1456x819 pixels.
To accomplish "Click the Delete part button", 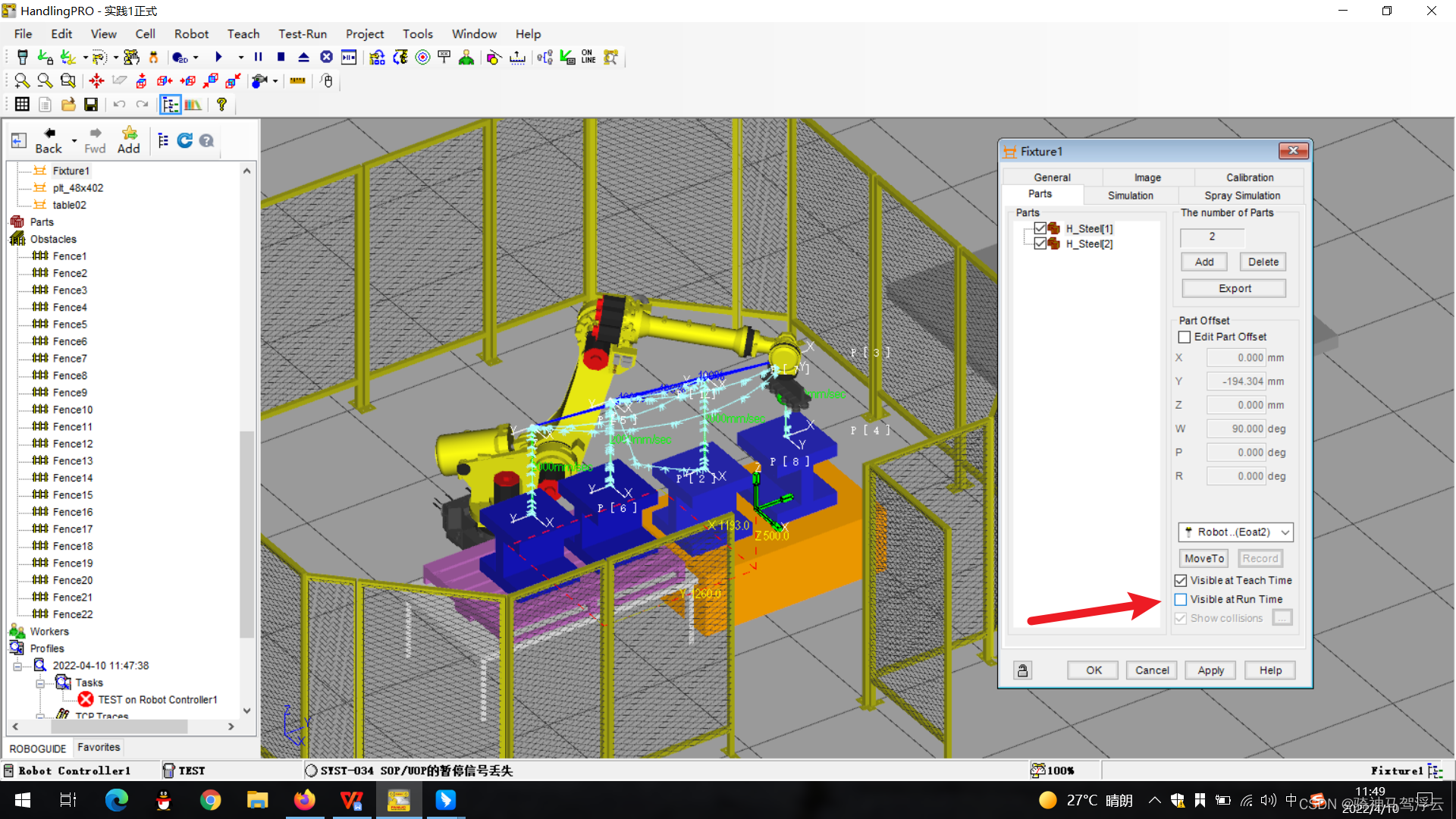I will pyautogui.click(x=1263, y=262).
